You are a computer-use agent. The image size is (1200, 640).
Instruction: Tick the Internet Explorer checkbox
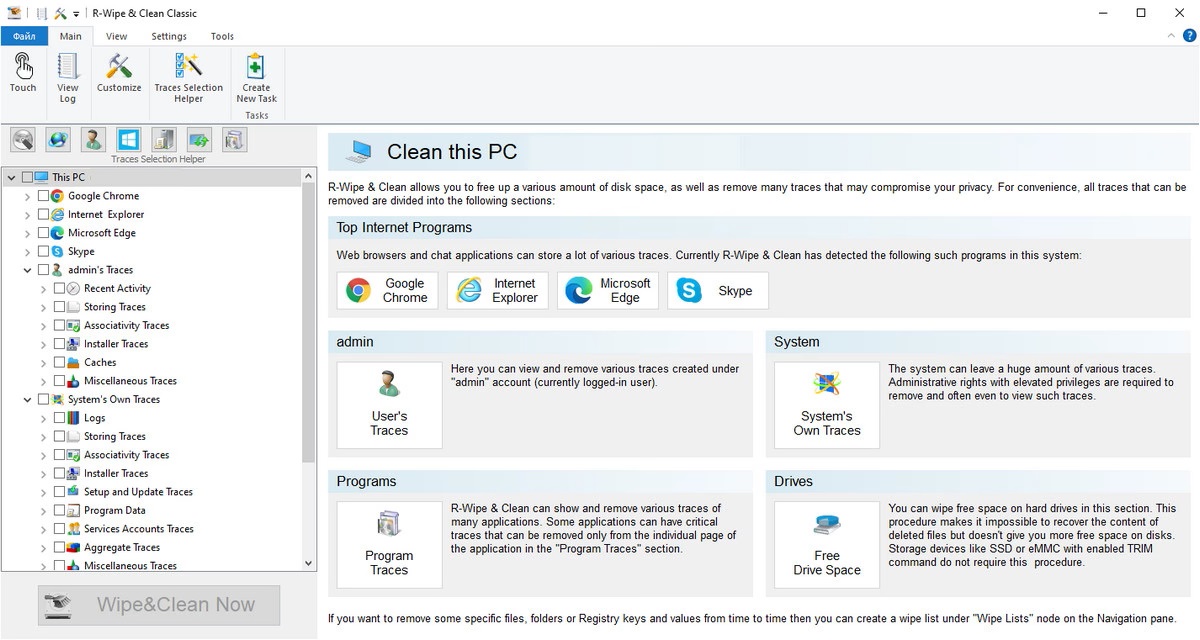coord(43,214)
